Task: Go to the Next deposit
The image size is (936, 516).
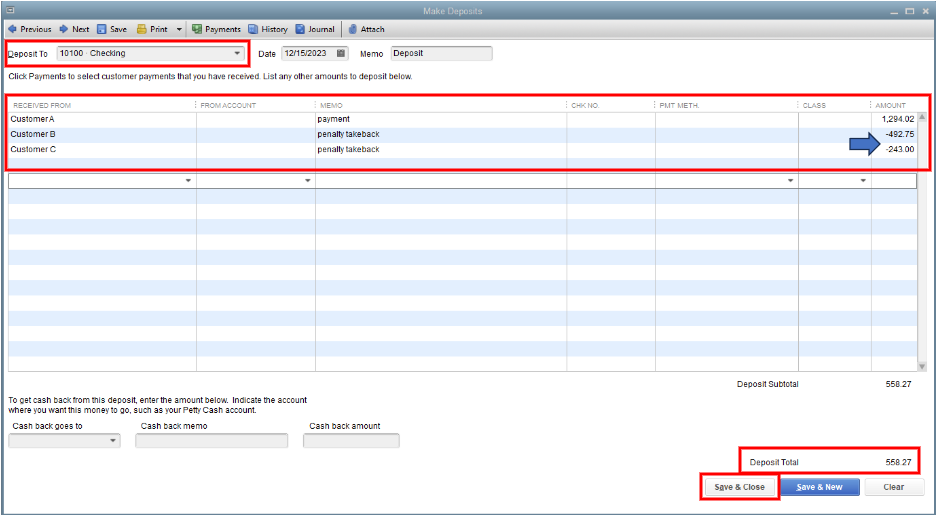Action: [x=74, y=29]
